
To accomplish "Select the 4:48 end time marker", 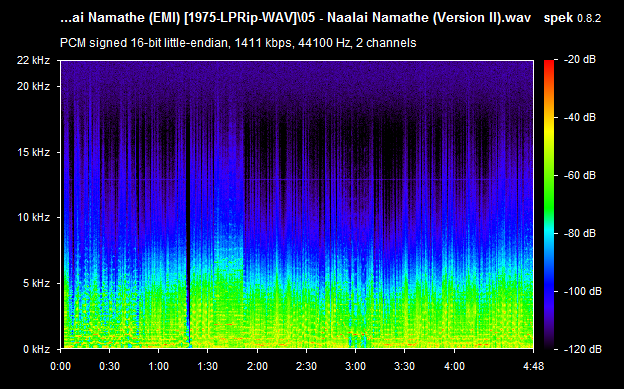I will pyautogui.click(x=533, y=366).
